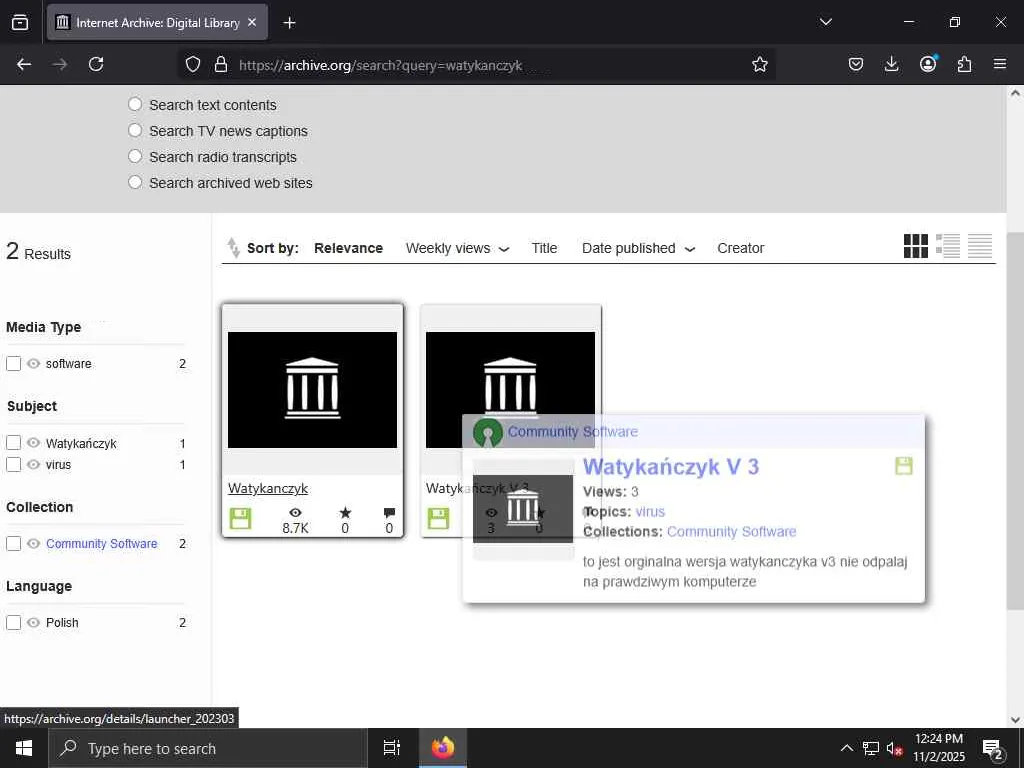The image size is (1024, 768).
Task: Open the Save to Pocket icon
Action: click(856, 64)
